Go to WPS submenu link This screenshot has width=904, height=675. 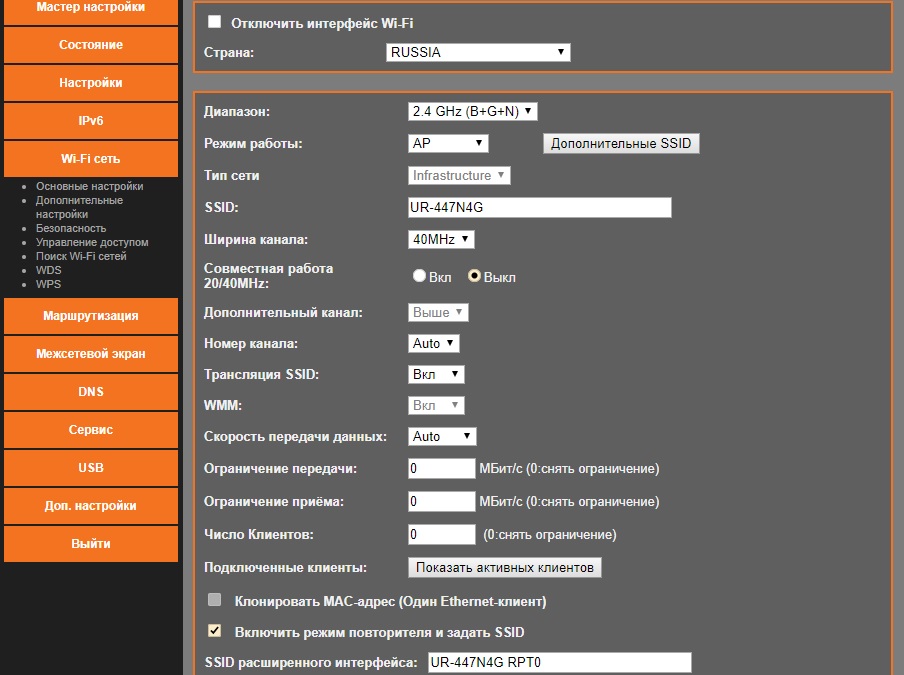tap(48, 284)
